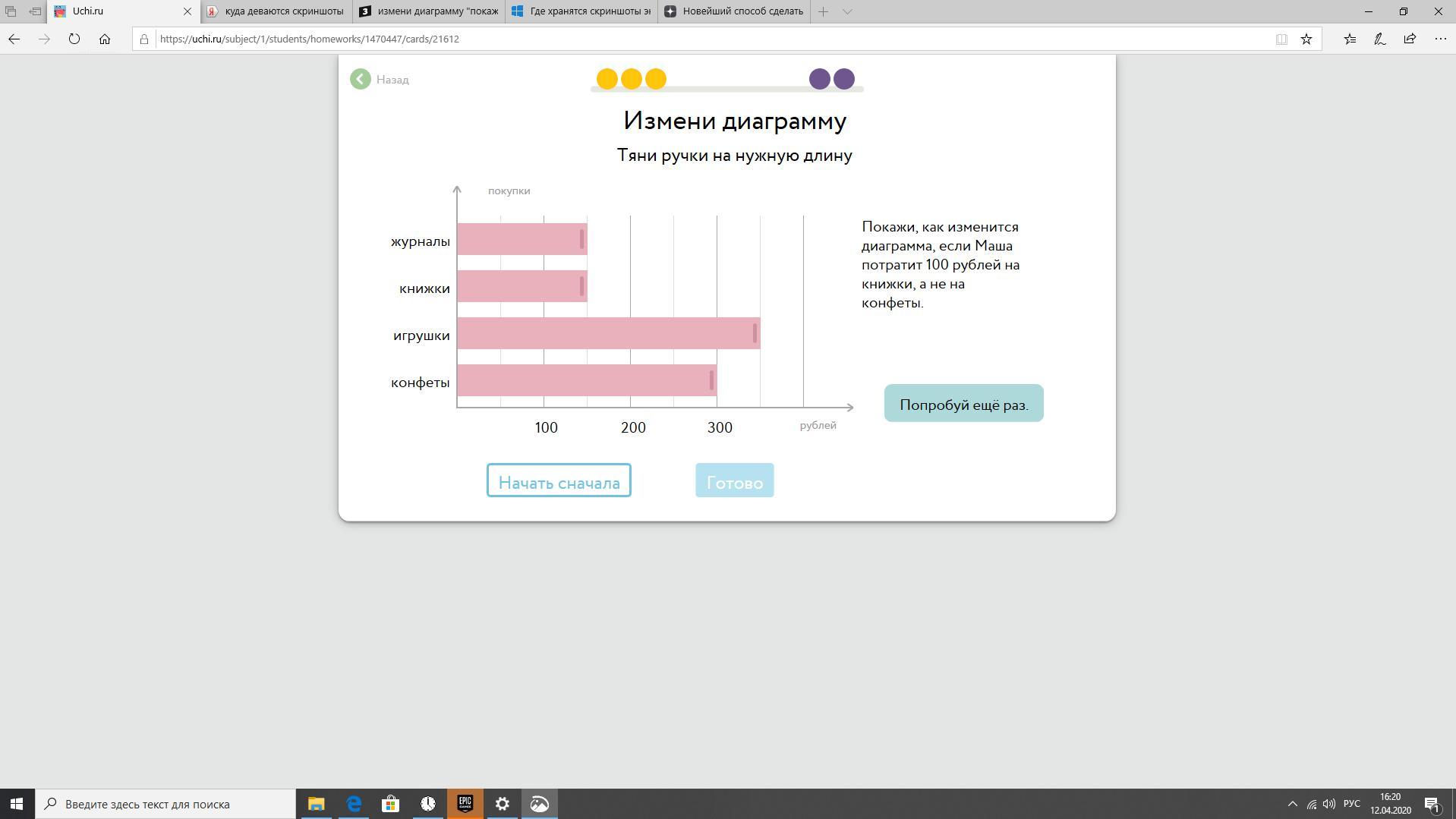This screenshot has width=1456, height=819.
Task: Click the журналы row label
Action: 421,242
